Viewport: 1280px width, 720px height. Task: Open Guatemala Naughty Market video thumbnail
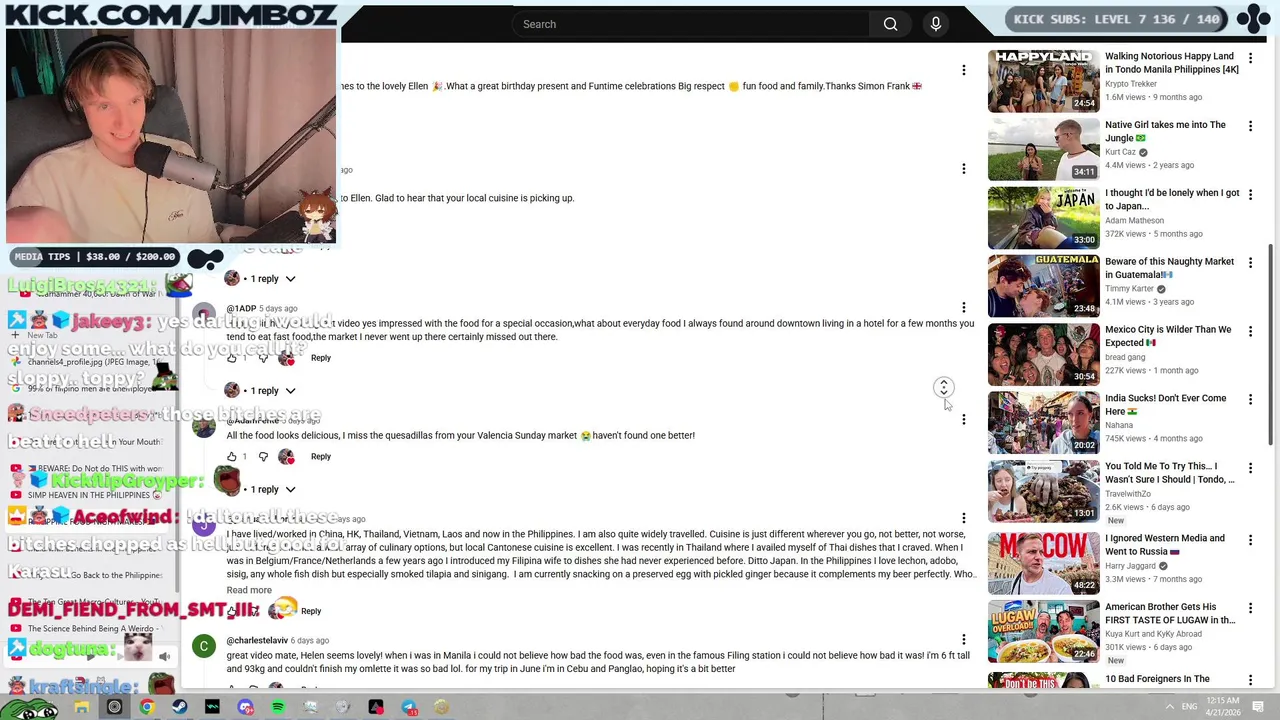(x=1043, y=285)
